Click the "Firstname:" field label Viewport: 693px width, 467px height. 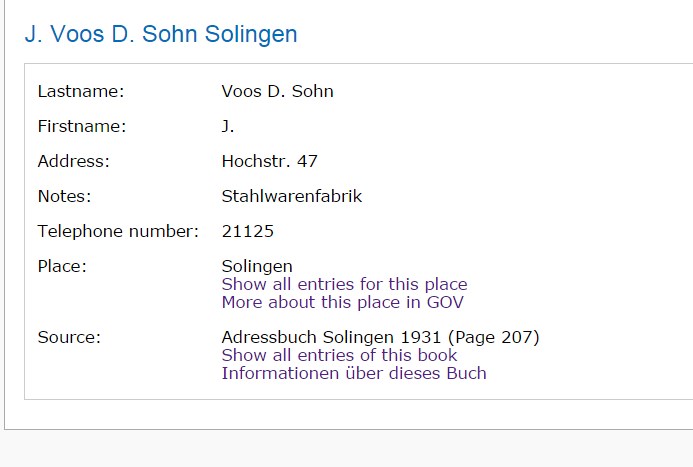coord(82,126)
